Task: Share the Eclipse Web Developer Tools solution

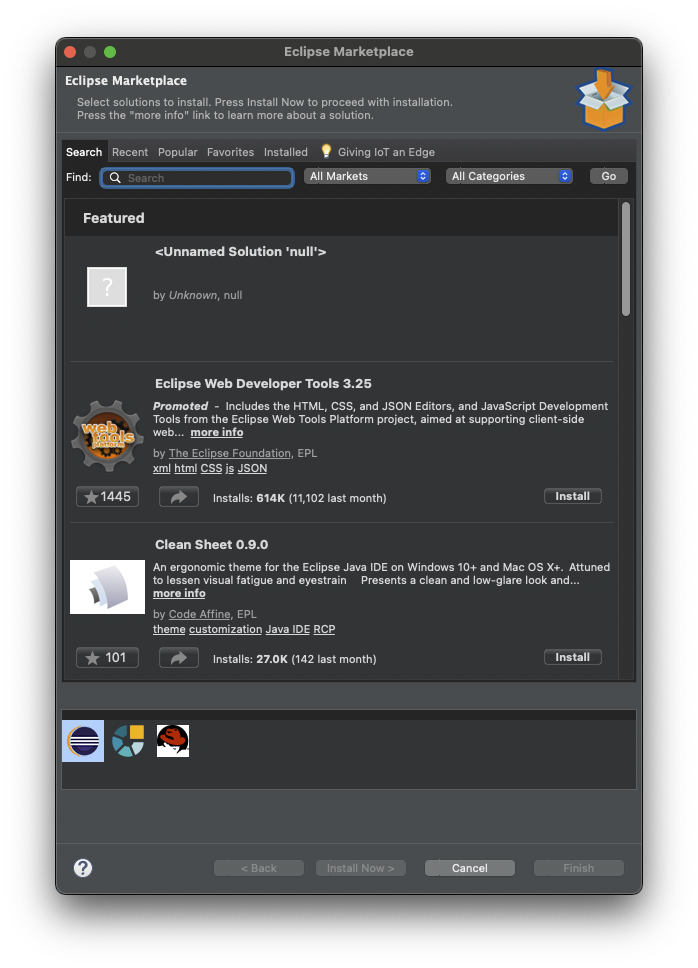Action: 179,497
